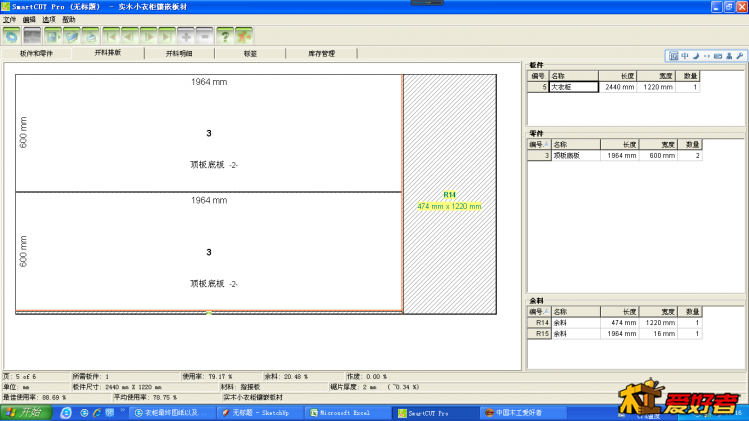Click the orange exit figure icon

[x=244, y=36]
